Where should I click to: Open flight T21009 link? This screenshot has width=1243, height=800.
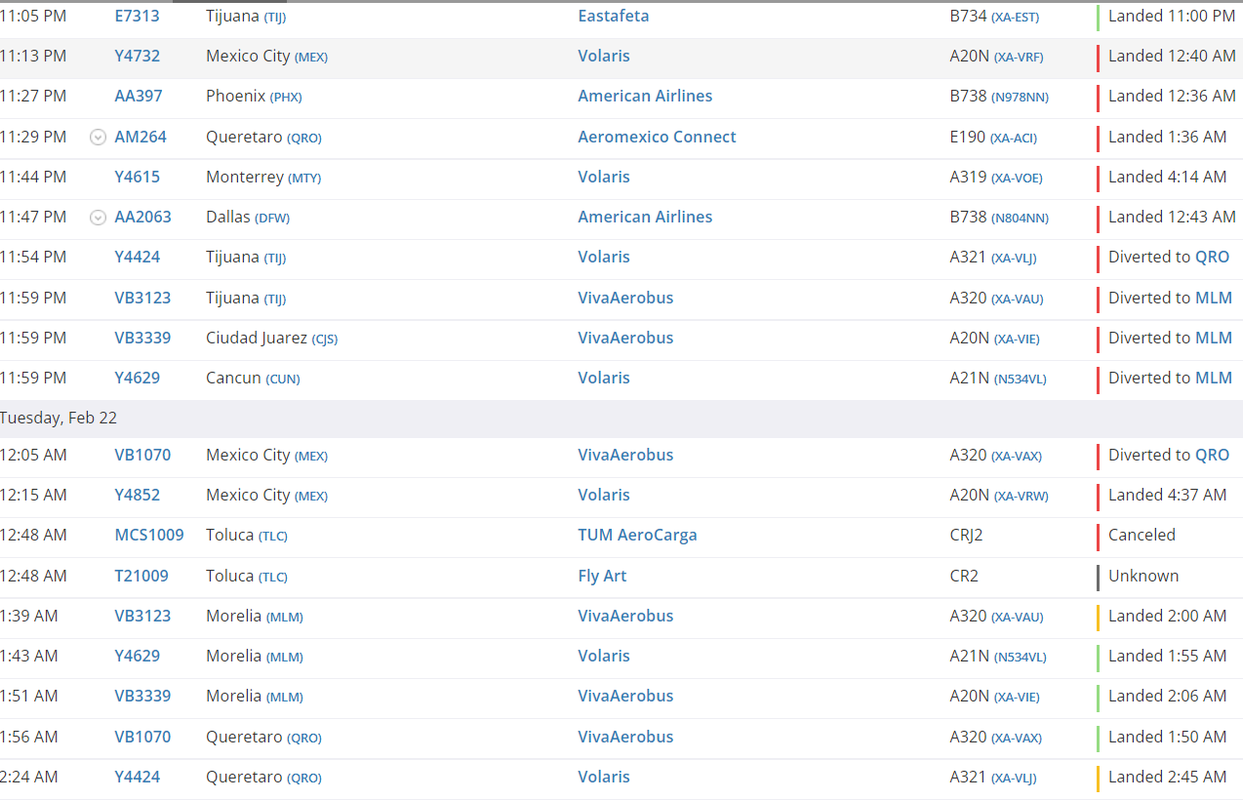141,576
